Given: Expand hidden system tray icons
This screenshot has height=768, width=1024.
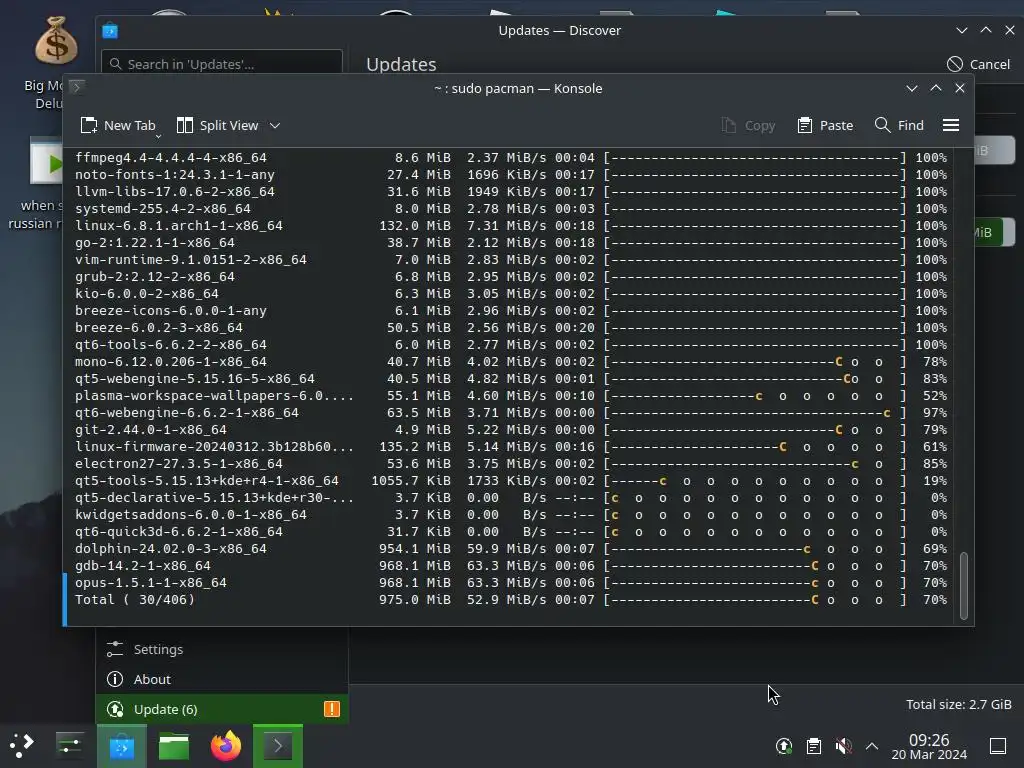Looking at the screenshot, I should (x=872, y=745).
